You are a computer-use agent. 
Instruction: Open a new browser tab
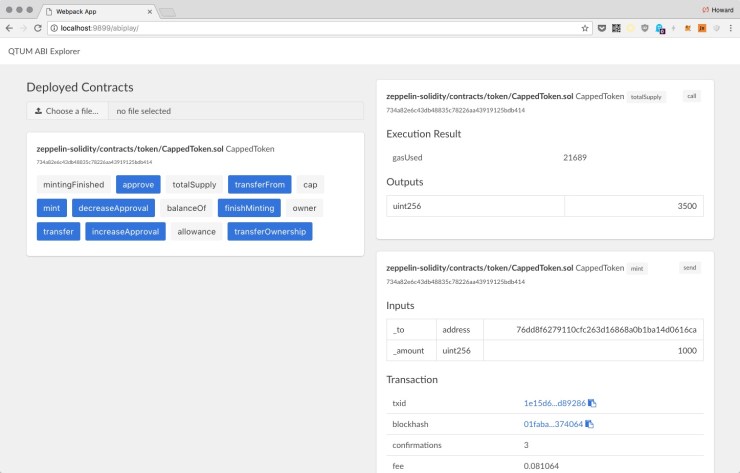(167, 10)
